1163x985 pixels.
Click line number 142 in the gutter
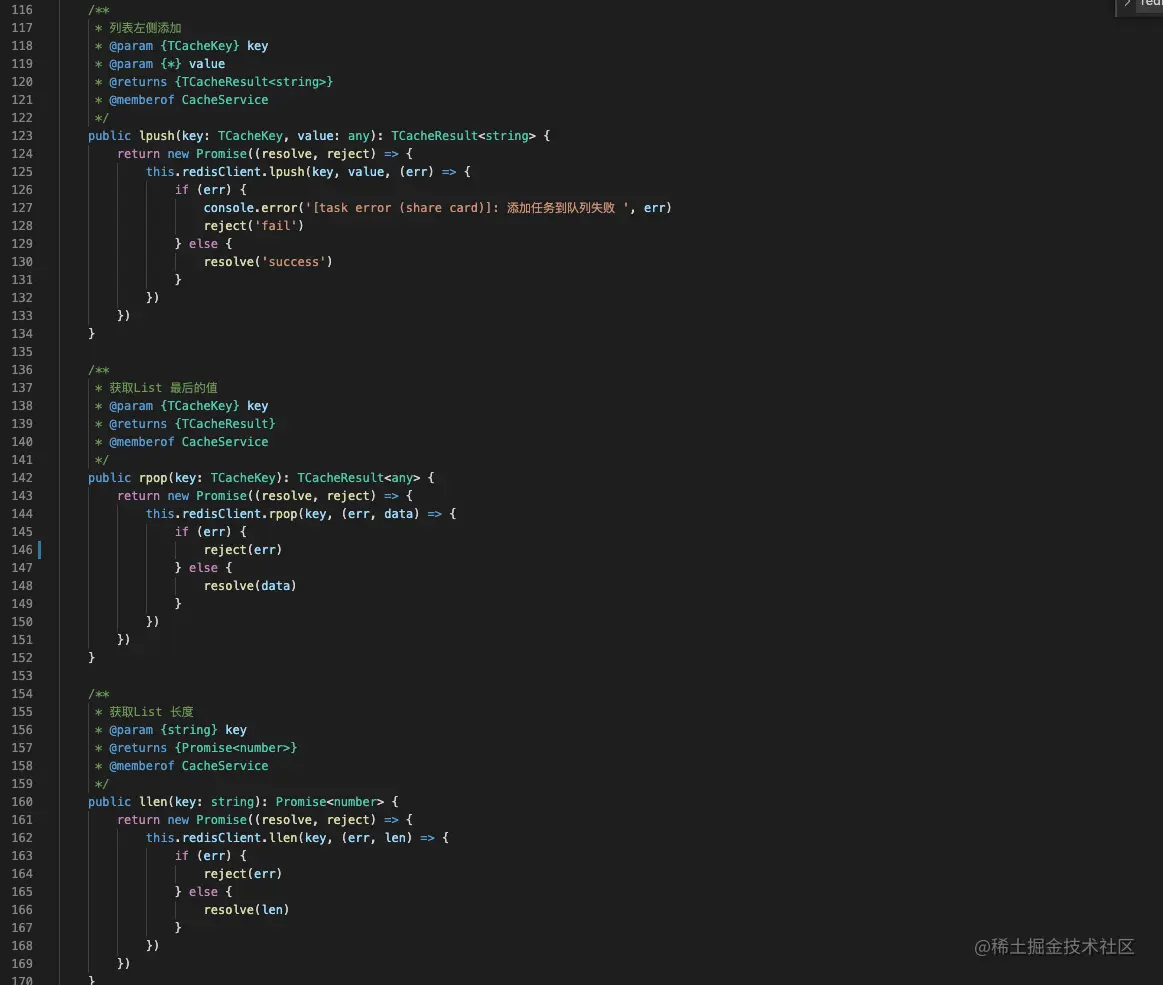click(x=22, y=478)
